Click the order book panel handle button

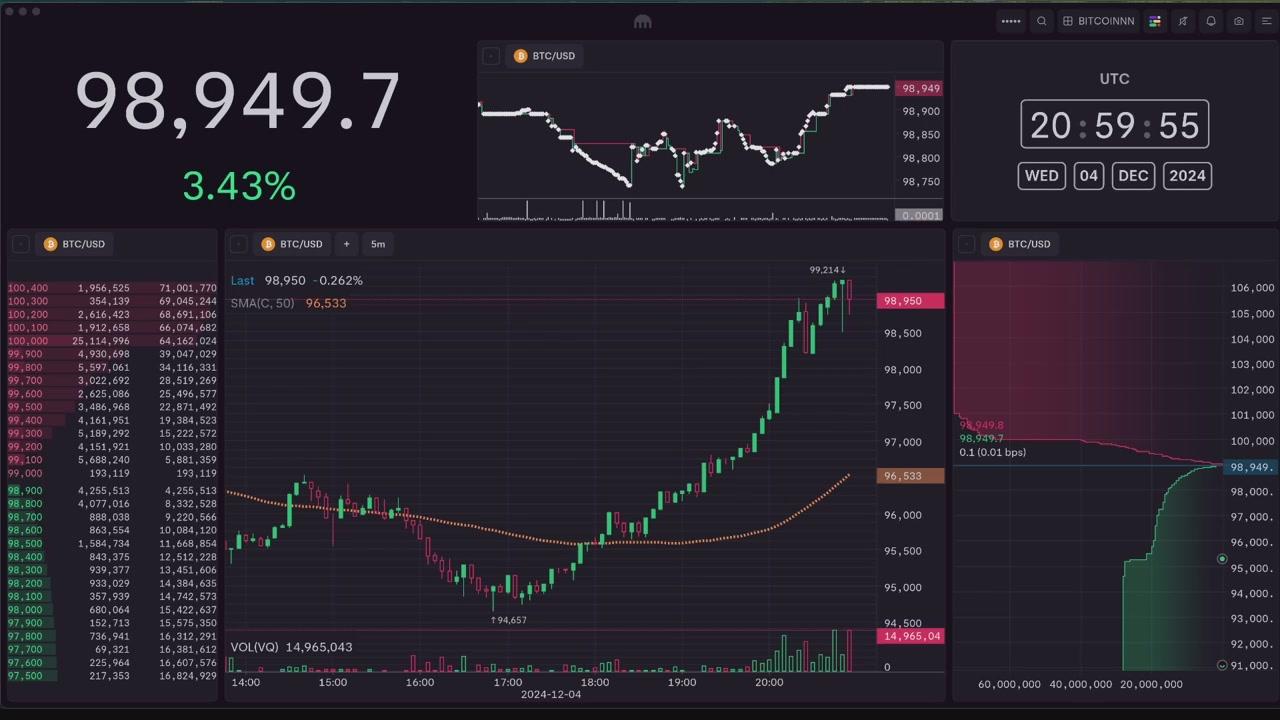(x=20, y=244)
